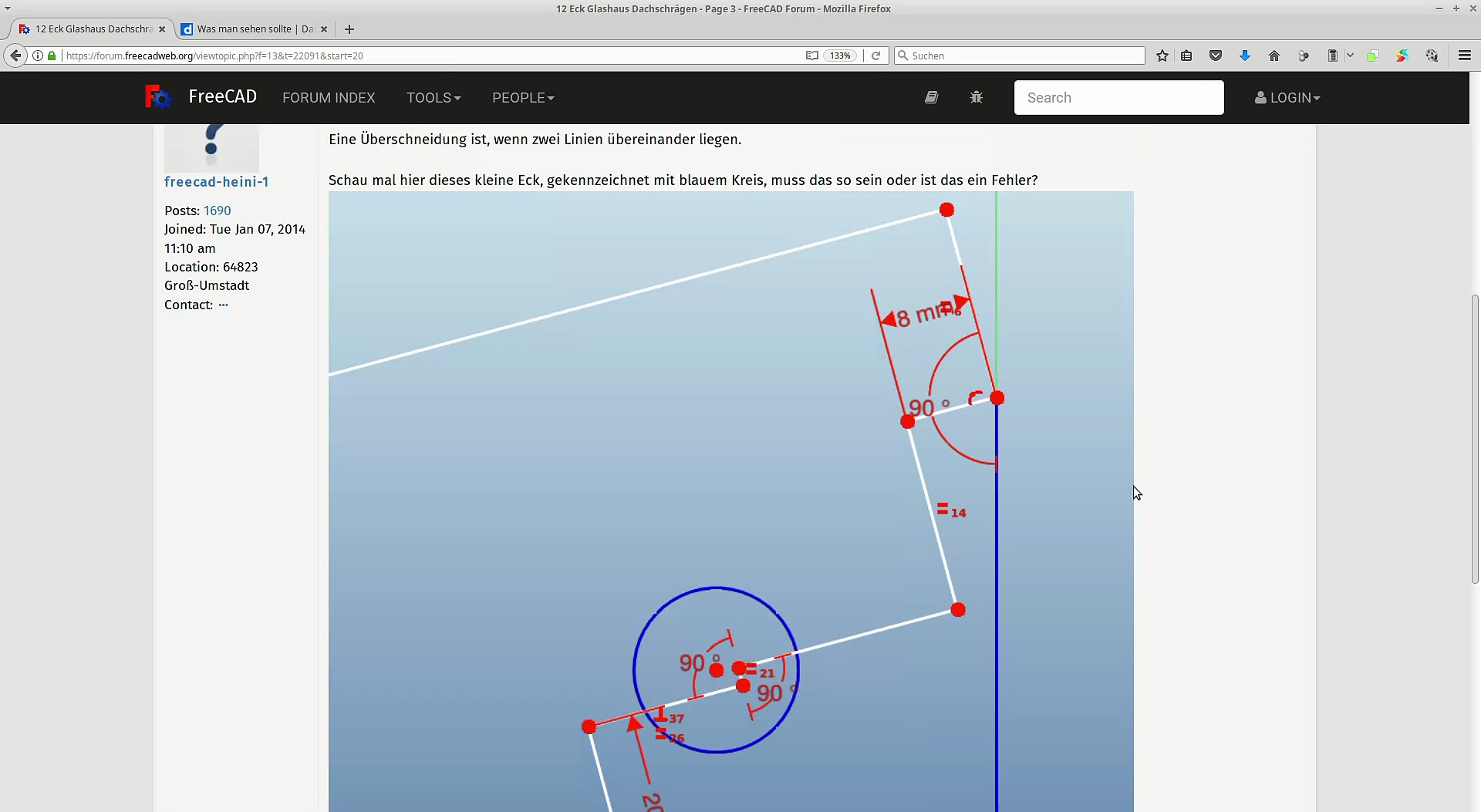
Task: Toggle reader view in address bar
Action: pos(811,56)
